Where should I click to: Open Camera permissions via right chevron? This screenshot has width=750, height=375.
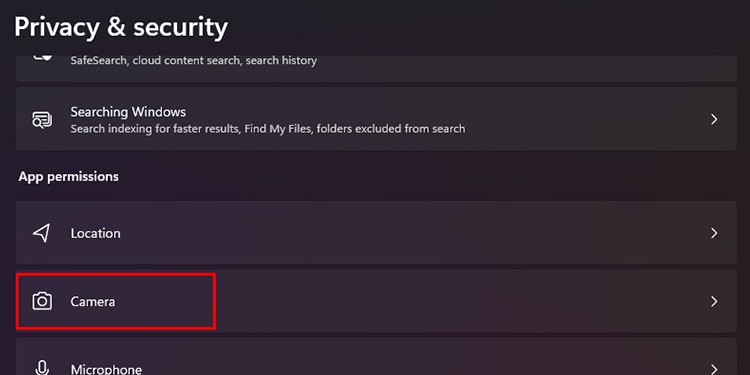(714, 301)
